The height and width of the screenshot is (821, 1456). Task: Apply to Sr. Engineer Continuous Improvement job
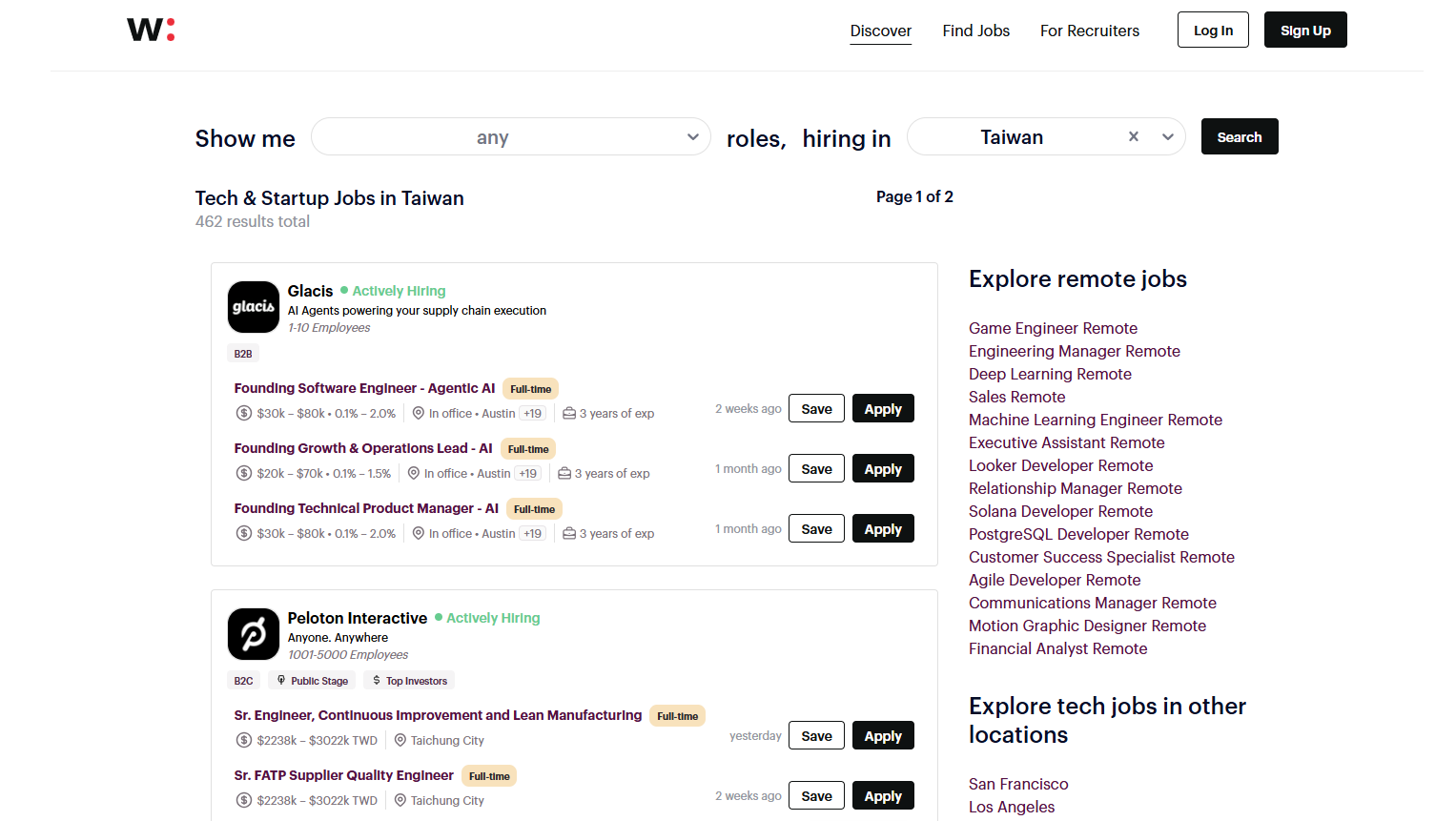tap(883, 736)
